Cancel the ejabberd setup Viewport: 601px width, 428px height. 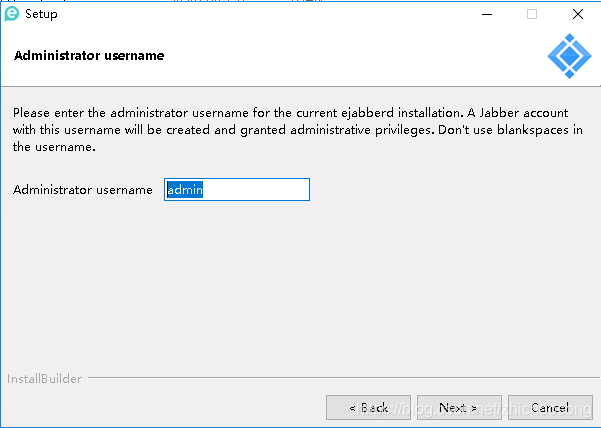[550, 407]
